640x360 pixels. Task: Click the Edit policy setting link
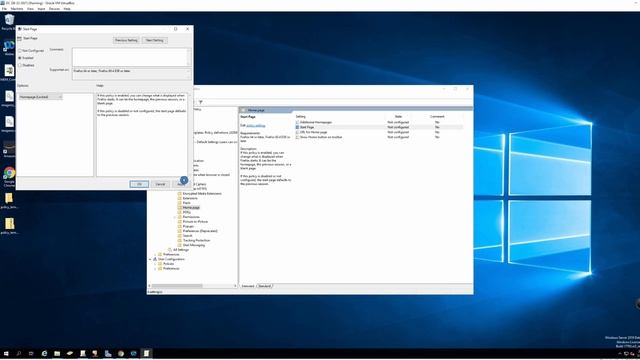point(256,126)
